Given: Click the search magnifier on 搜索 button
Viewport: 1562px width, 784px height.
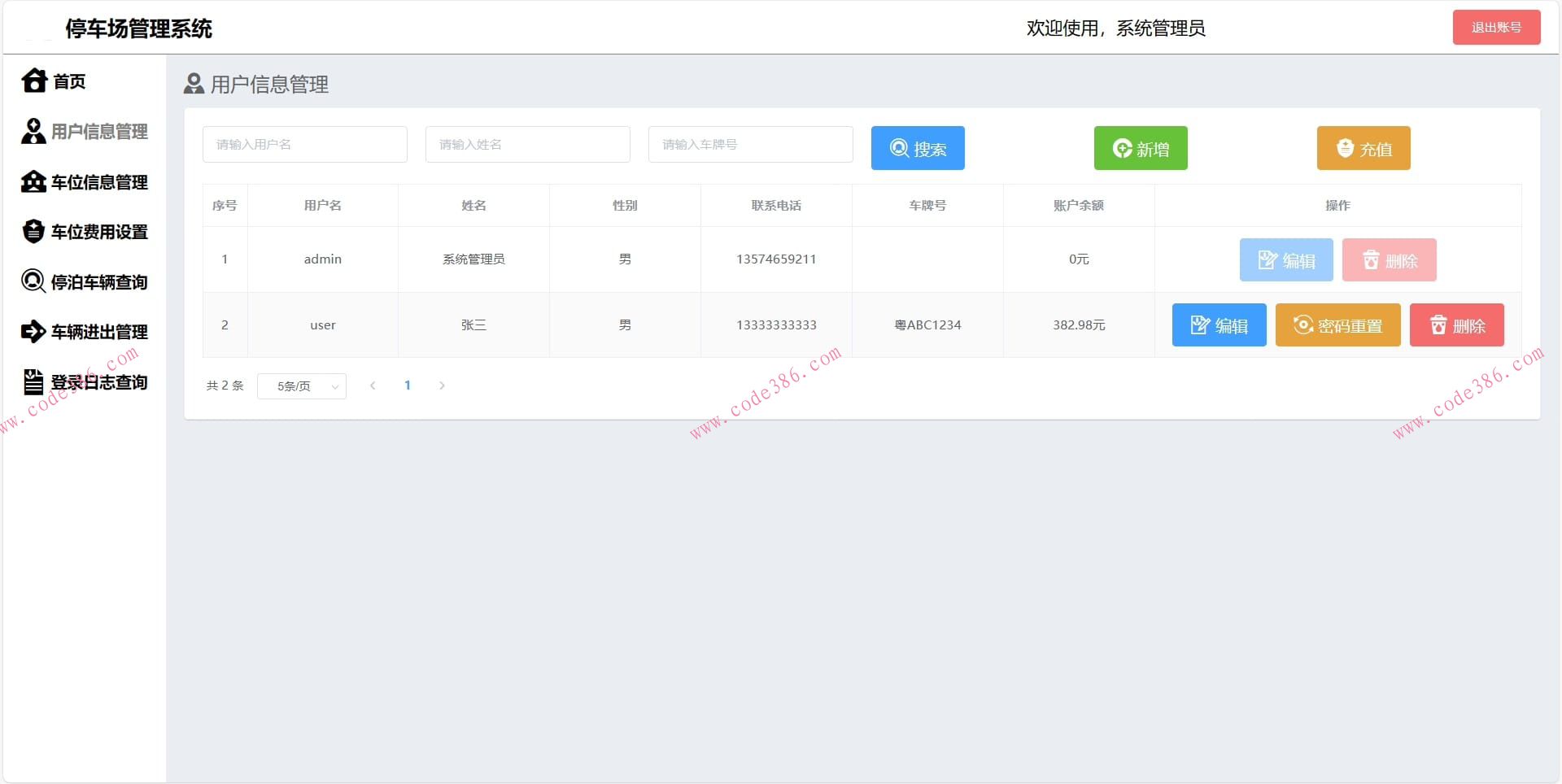Looking at the screenshot, I should pos(899,148).
